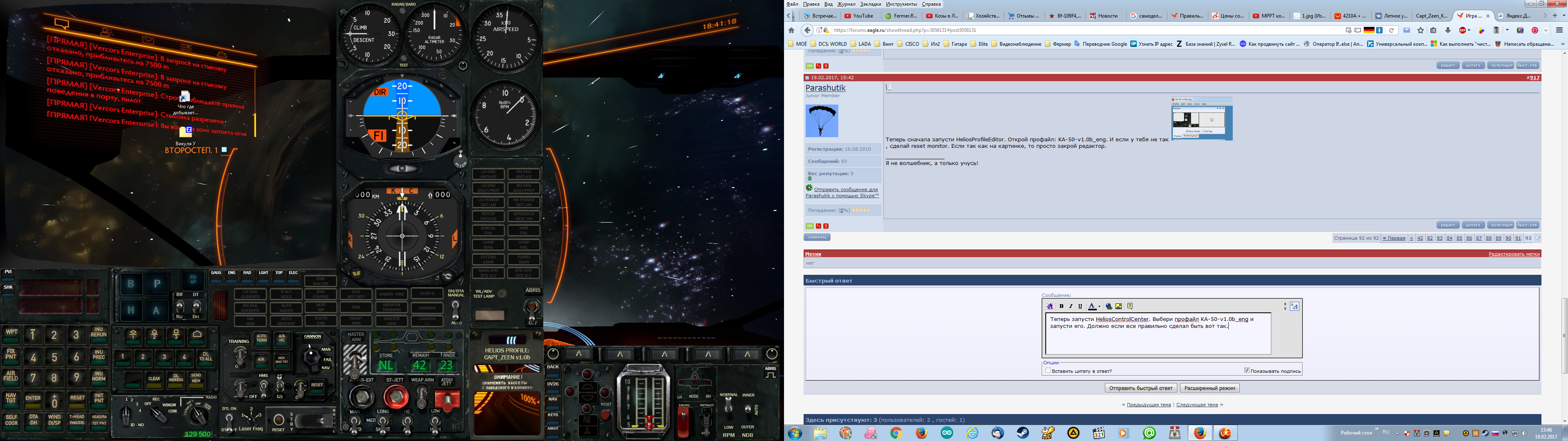Click Firefox back arrow button
Screen dimensions: 1568x441
pos(807,30)
